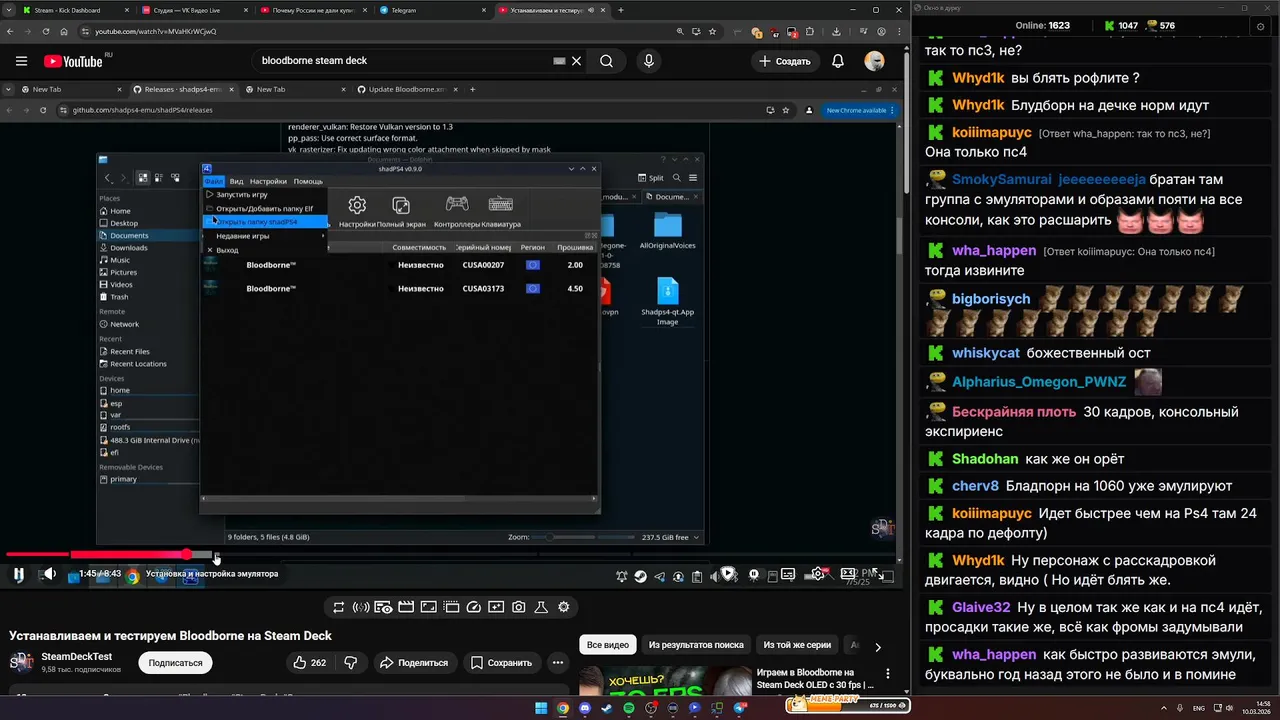The width and height of the screenshot is (1280, 720).
Task: Click the shadPS4 Настройки gear toolbar icon
Action: click(x=357, y=205)
